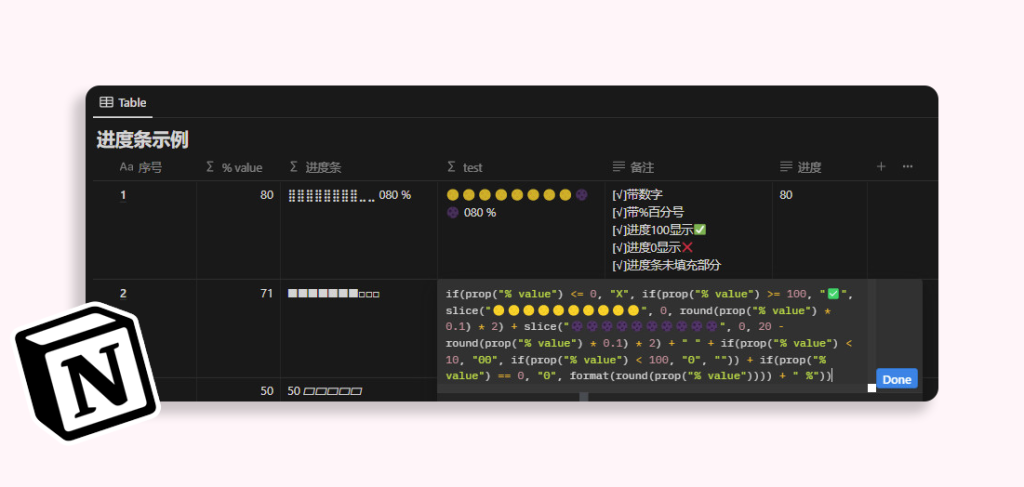
Task: Click the note line [√]进度100显示
Action: pos(659,230)
